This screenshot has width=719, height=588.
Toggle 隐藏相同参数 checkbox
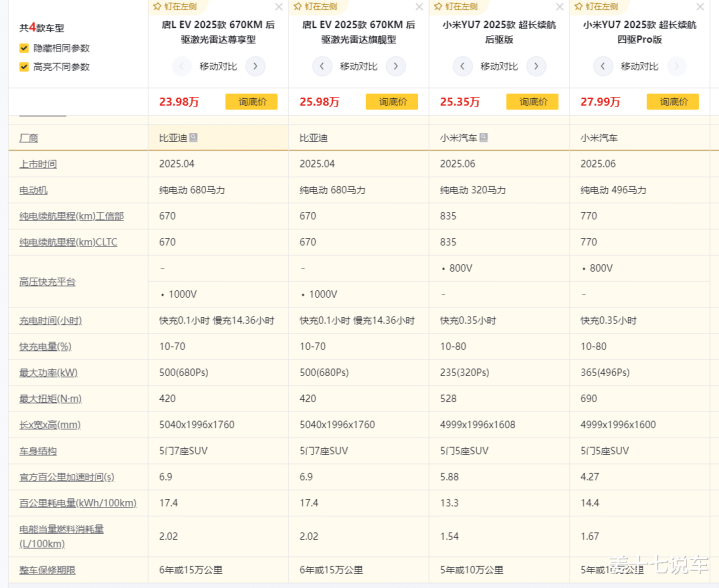pyautogui.click(x=24, y=48)
